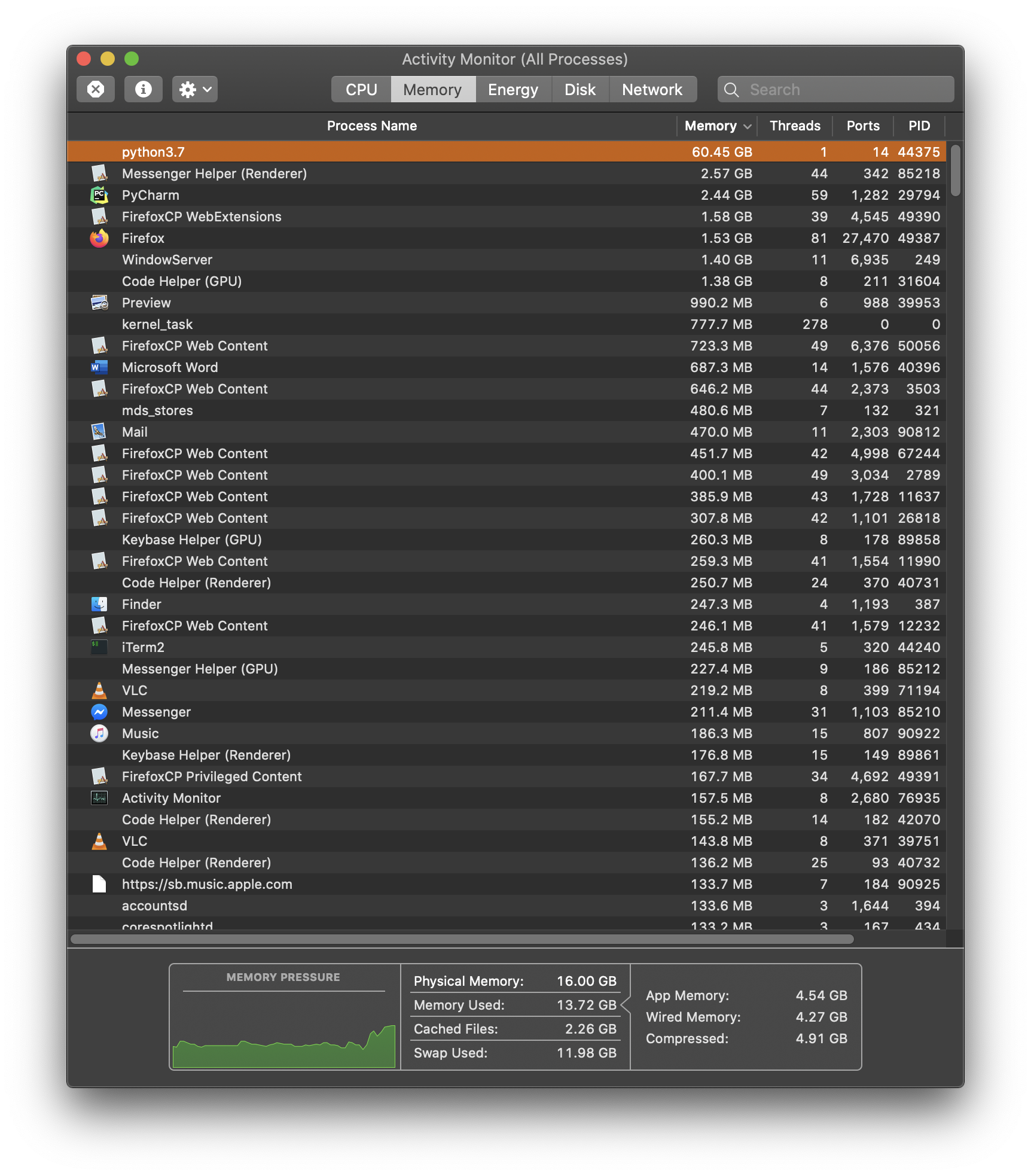Click the Finder icon in the list
This screenshot has height=1176, width=1031.
click(99, 604)
